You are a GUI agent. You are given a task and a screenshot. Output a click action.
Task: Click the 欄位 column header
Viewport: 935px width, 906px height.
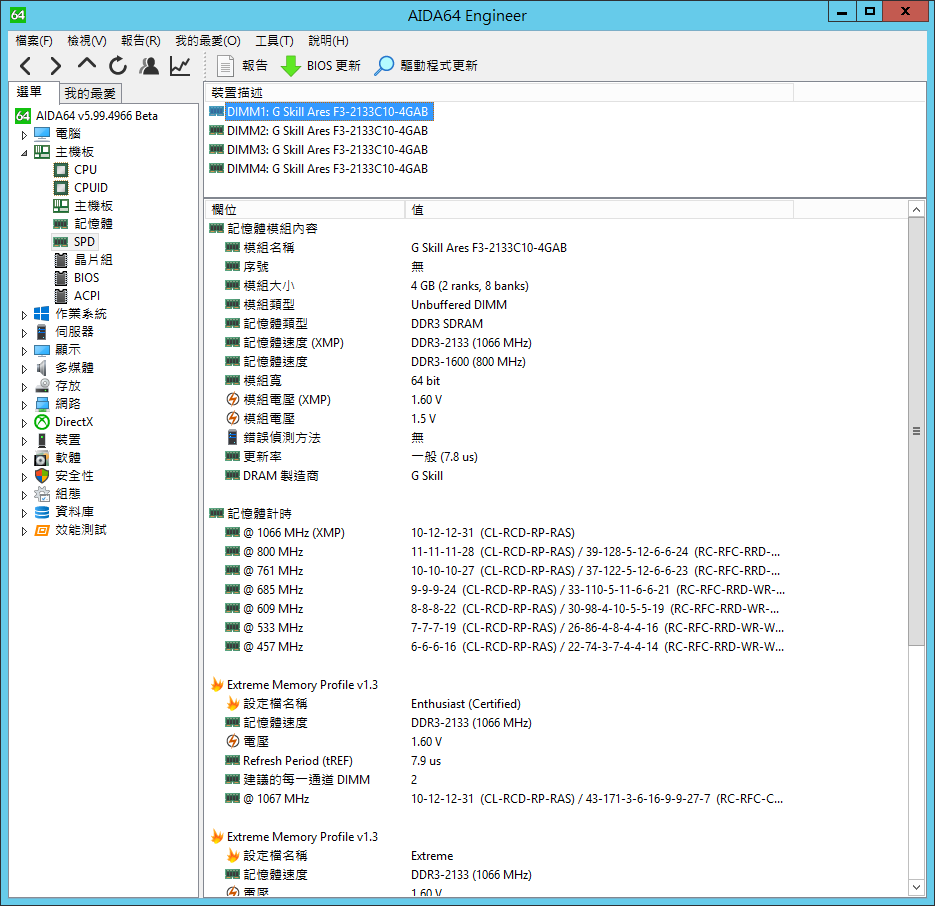[305, 210]
